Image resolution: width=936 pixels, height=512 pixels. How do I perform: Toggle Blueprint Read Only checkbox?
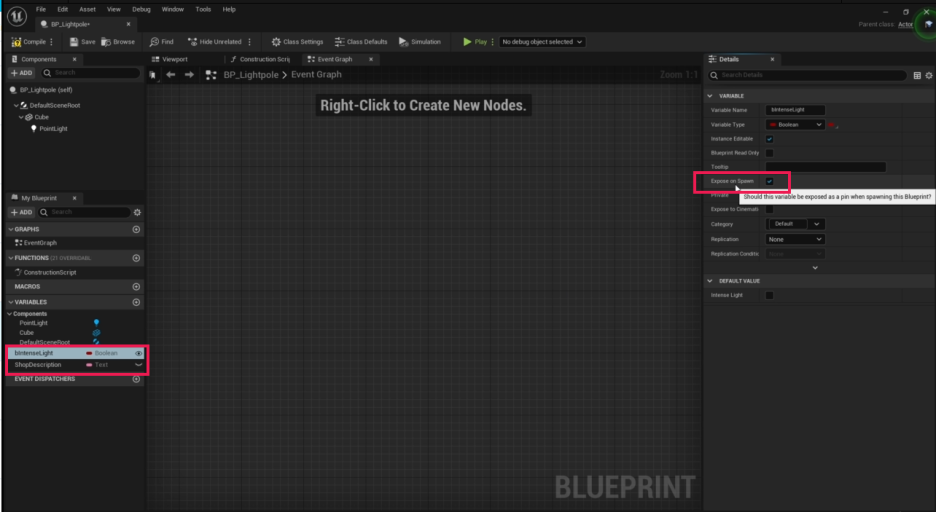coord(769,153)
